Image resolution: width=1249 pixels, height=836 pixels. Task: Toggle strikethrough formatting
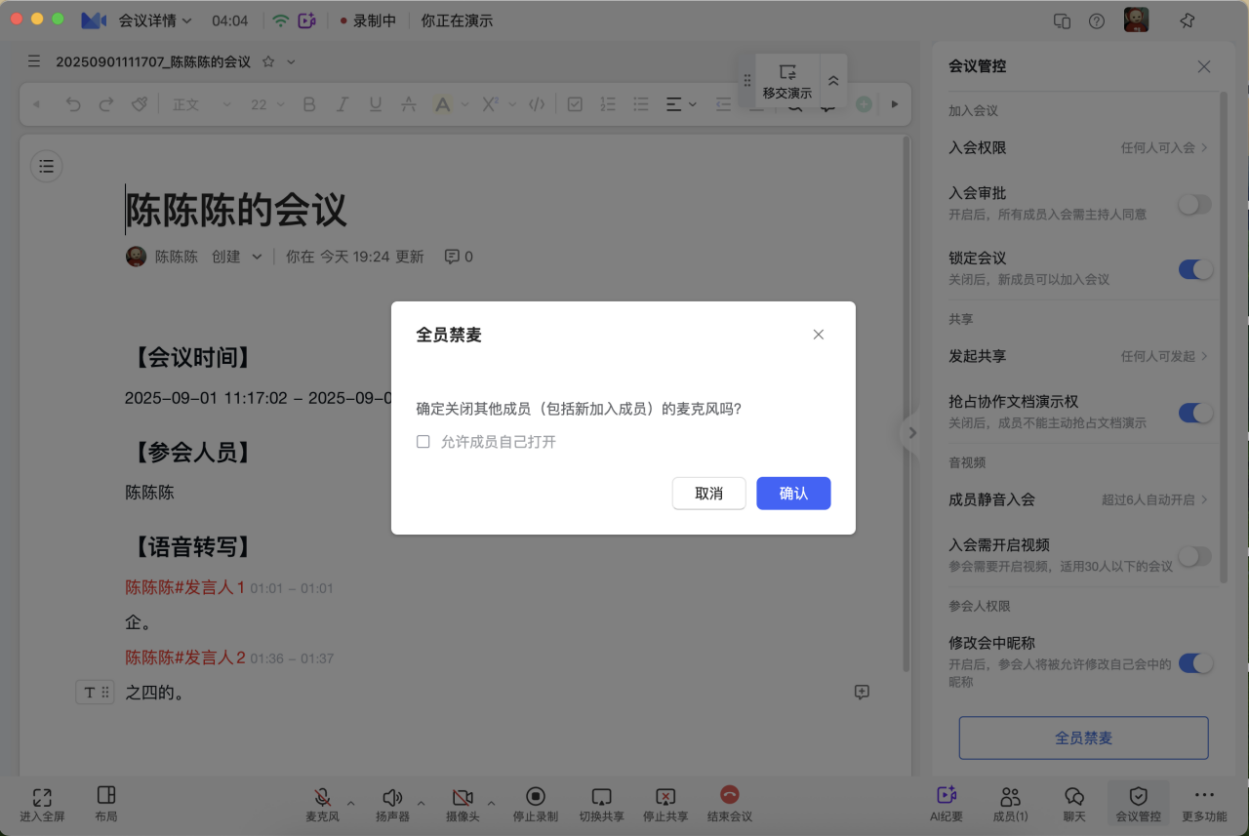click(408, 104)
